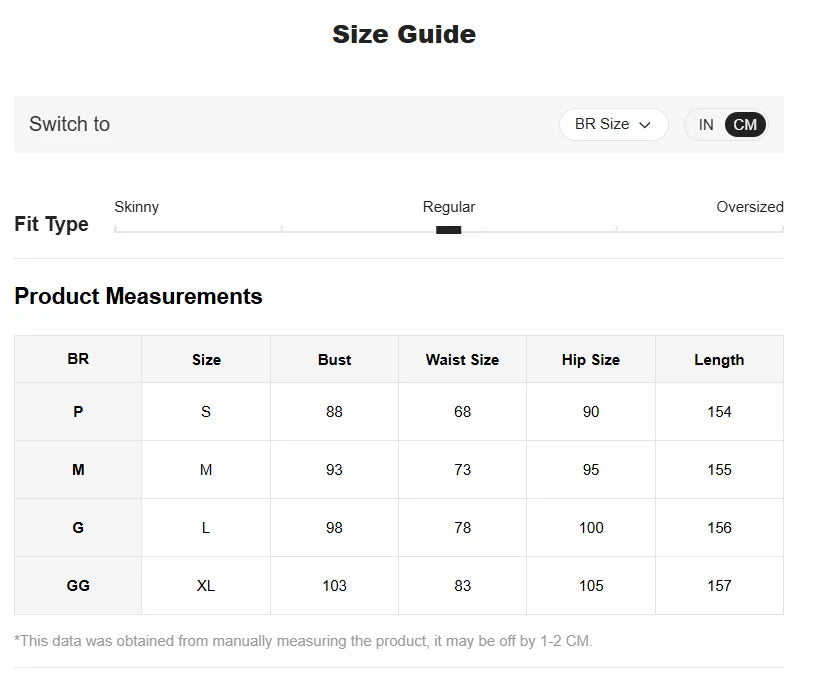Click the Length column header
The height and width of the screenshot is (683, 819).
719,359
